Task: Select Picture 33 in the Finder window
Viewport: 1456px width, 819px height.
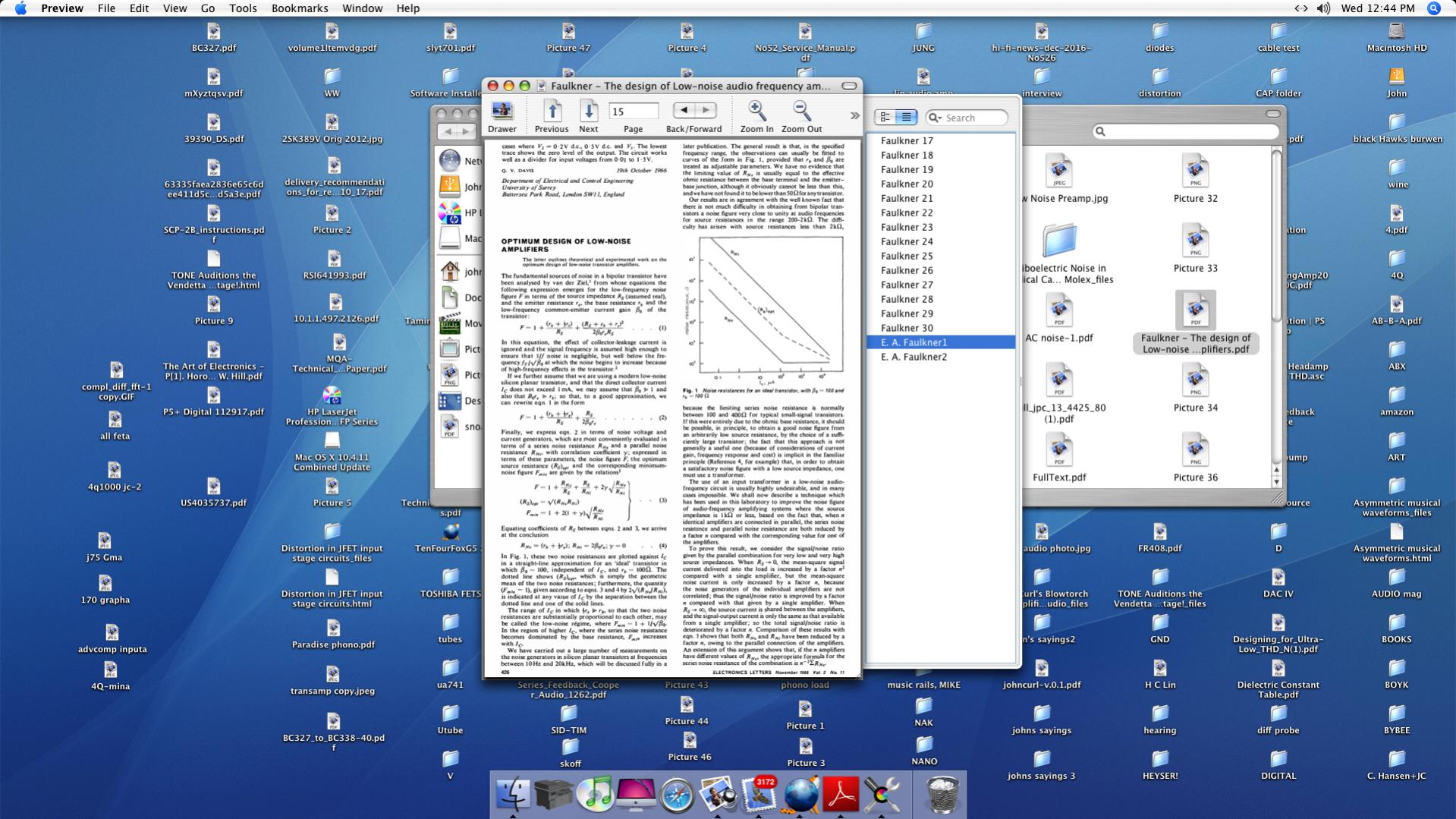Action: [1195, 248]
